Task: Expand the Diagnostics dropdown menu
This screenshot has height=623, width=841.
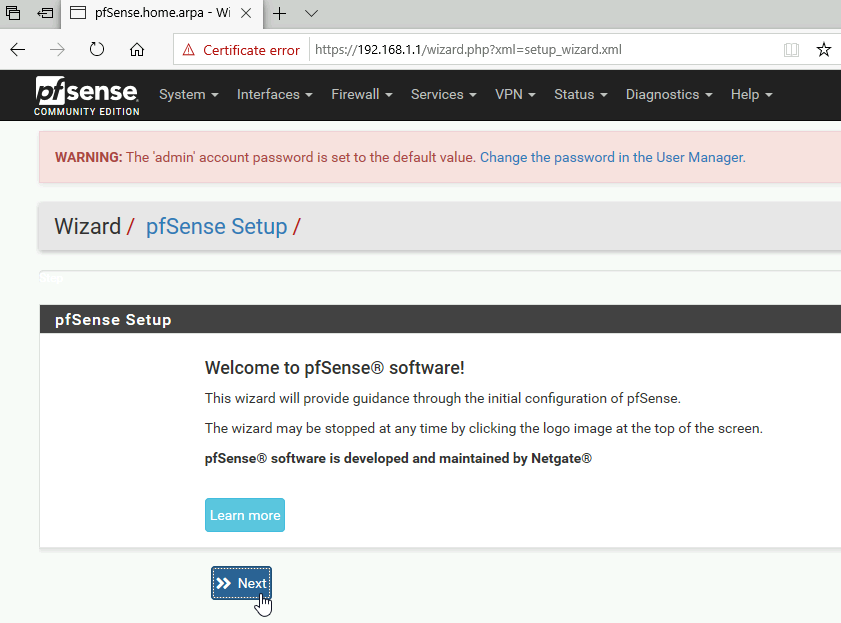Action: (669, 94)
